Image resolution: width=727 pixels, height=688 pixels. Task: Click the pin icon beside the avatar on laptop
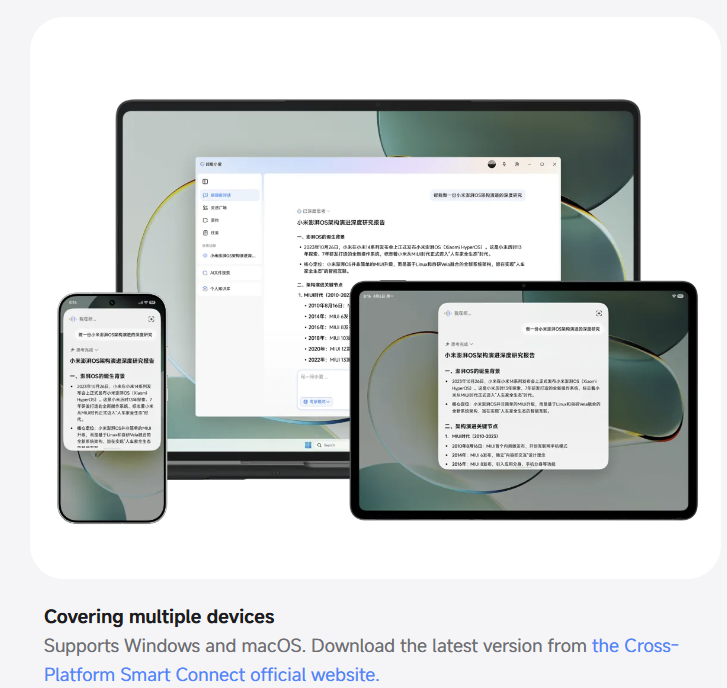coord(504,164)
